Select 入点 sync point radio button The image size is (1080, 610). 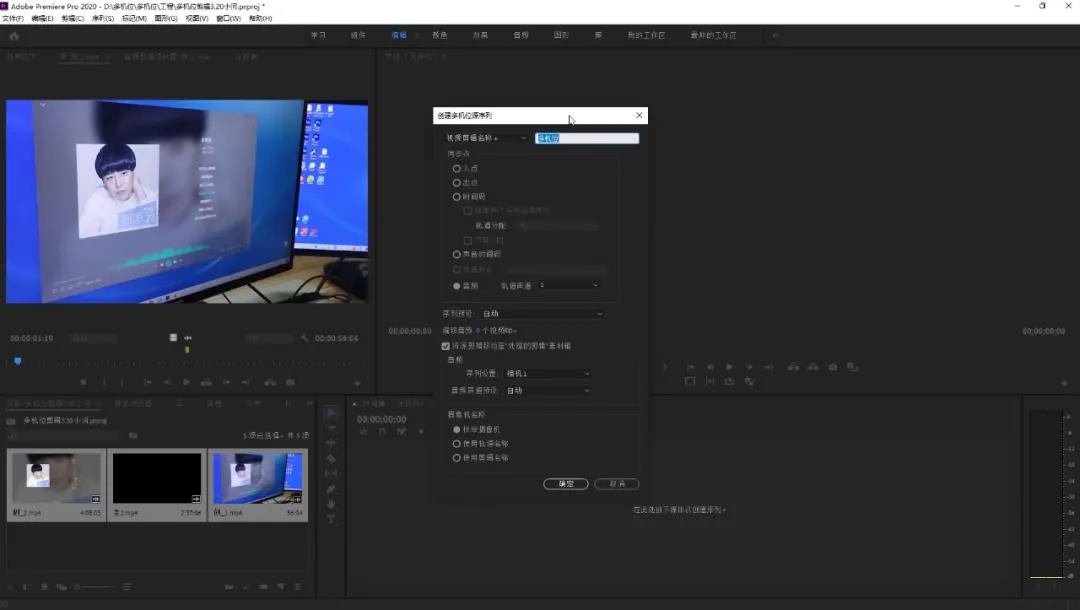[457, 168]
